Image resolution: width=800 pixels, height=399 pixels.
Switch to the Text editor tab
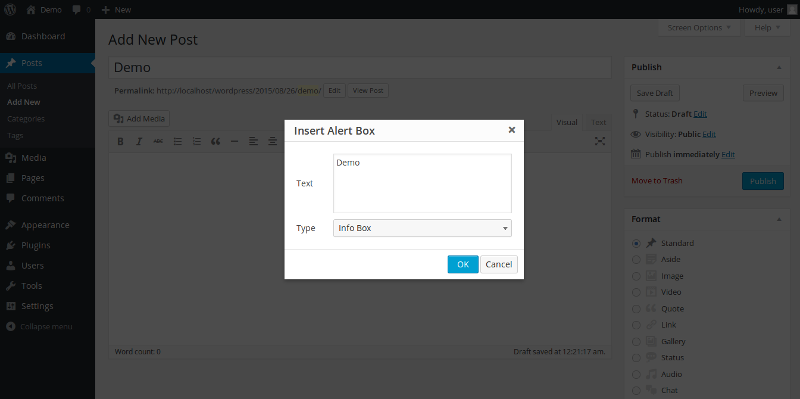click(x=598, y=122)
